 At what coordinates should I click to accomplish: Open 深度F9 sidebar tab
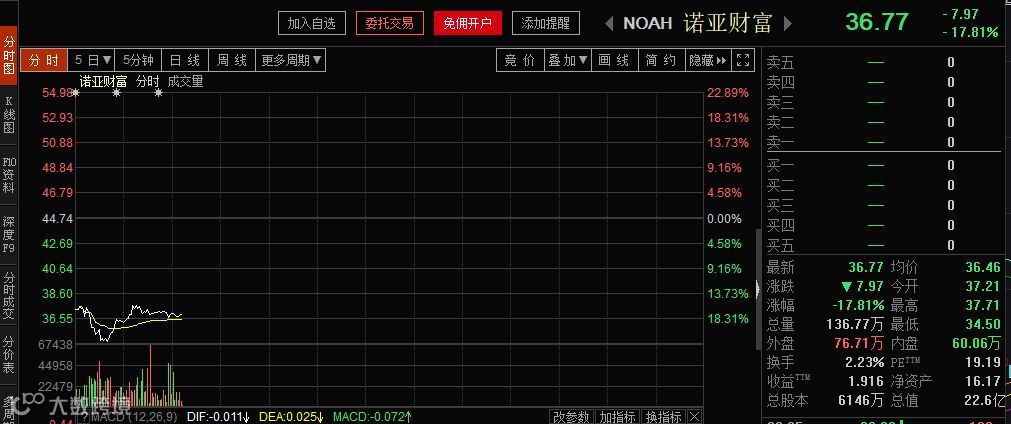click(9, 235)
